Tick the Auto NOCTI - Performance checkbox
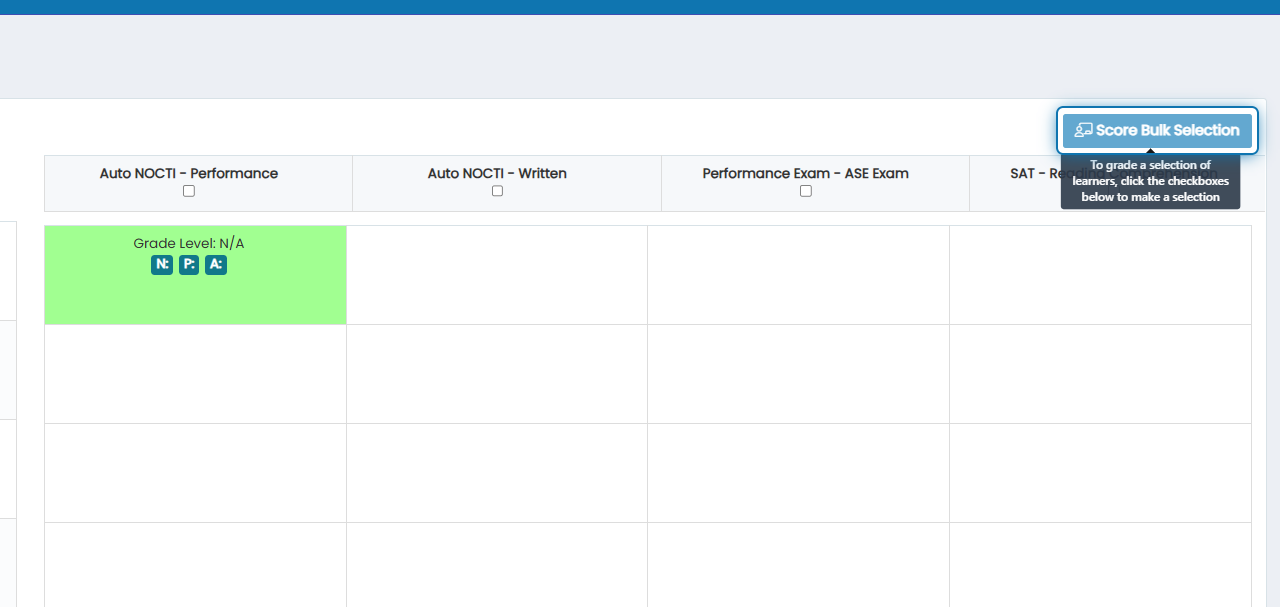 pyautogui.click(x=189, y=191)
